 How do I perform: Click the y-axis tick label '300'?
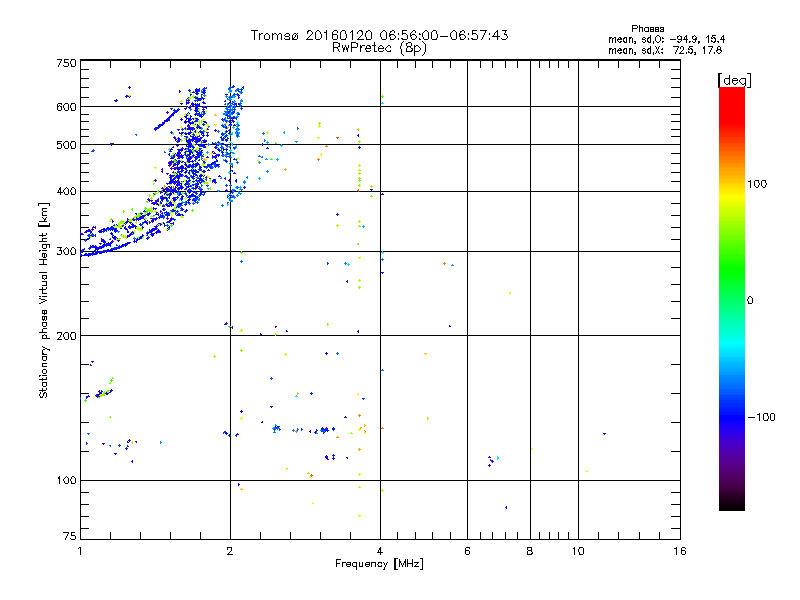click(x=66, y=252)
